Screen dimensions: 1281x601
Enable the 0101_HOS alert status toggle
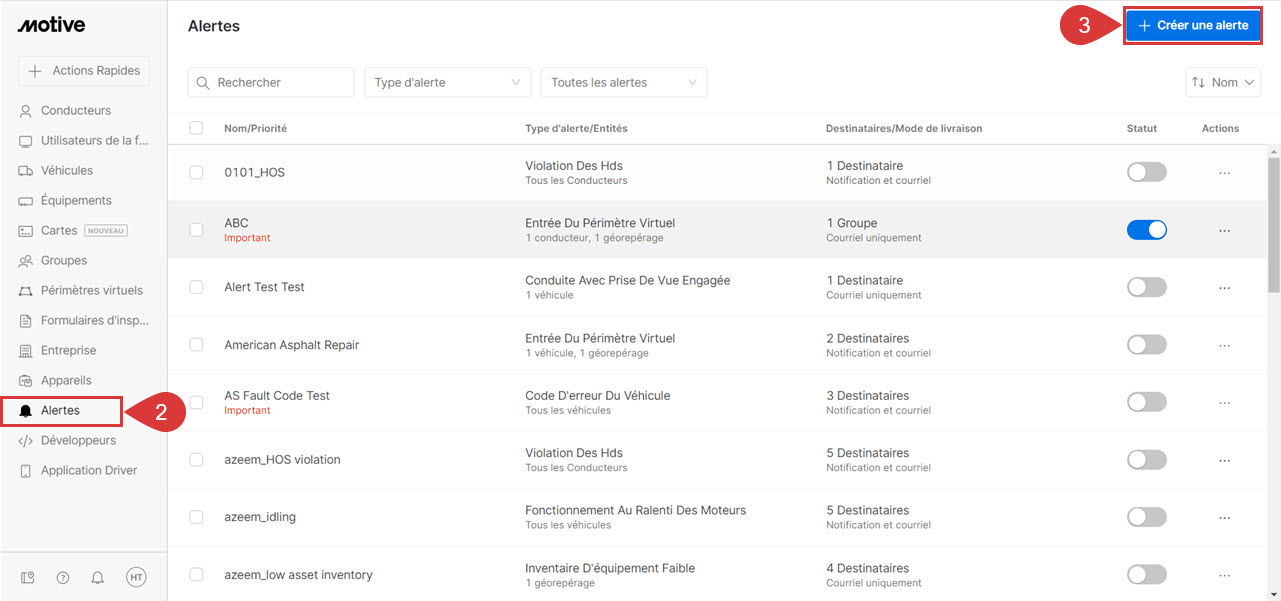pyautogui.click(x=1146, y=172)
